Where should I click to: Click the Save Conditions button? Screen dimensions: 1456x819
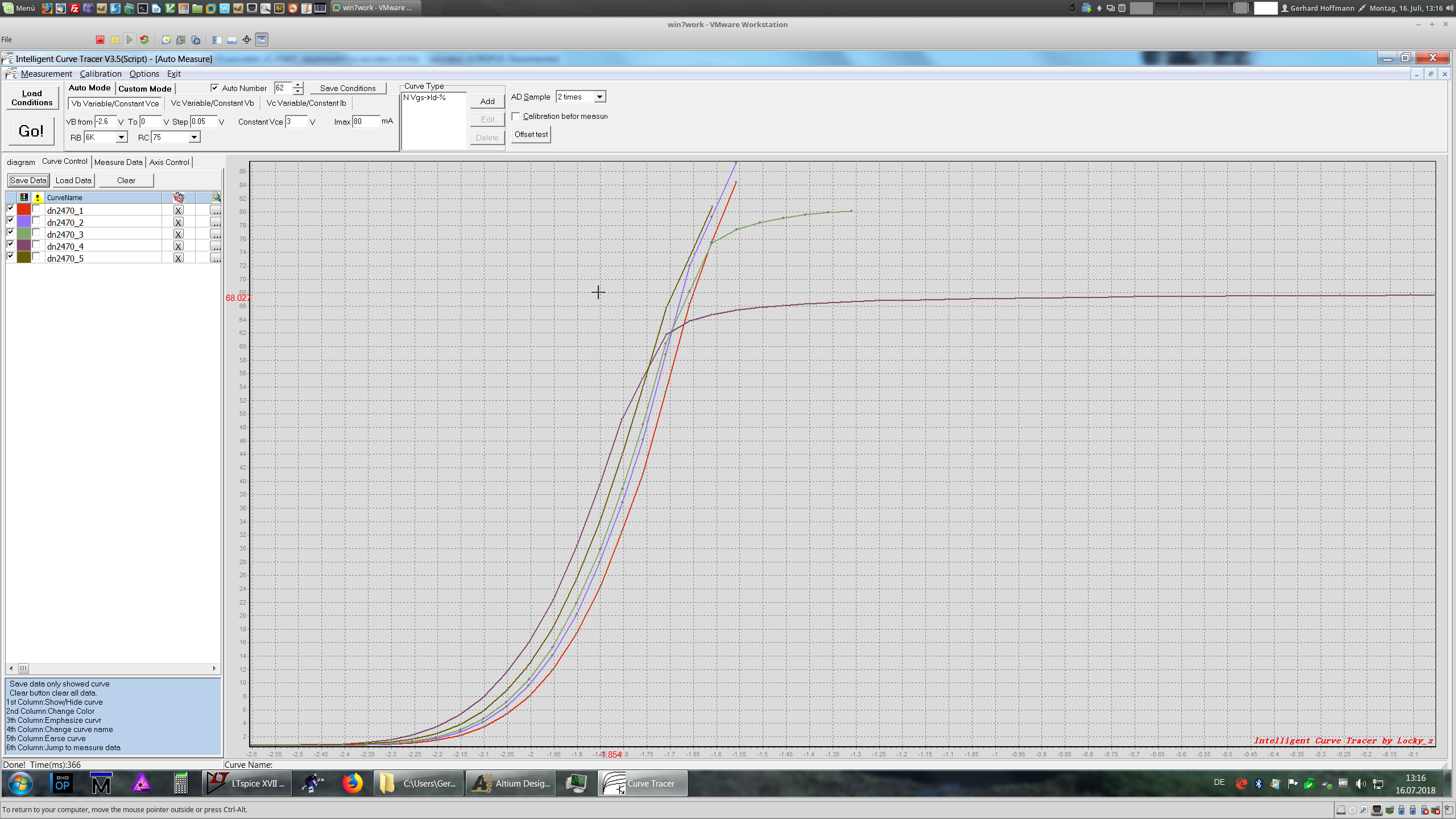click(x=348, y=89)
